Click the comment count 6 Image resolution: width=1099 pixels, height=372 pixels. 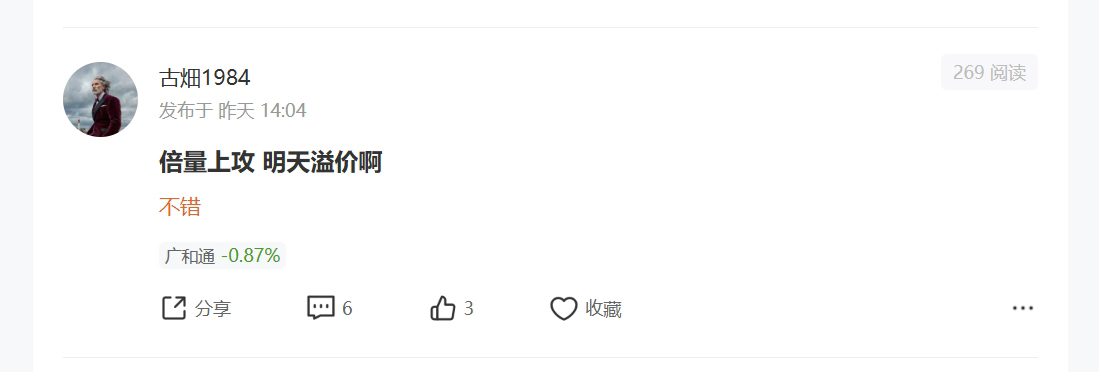(347, 309)
